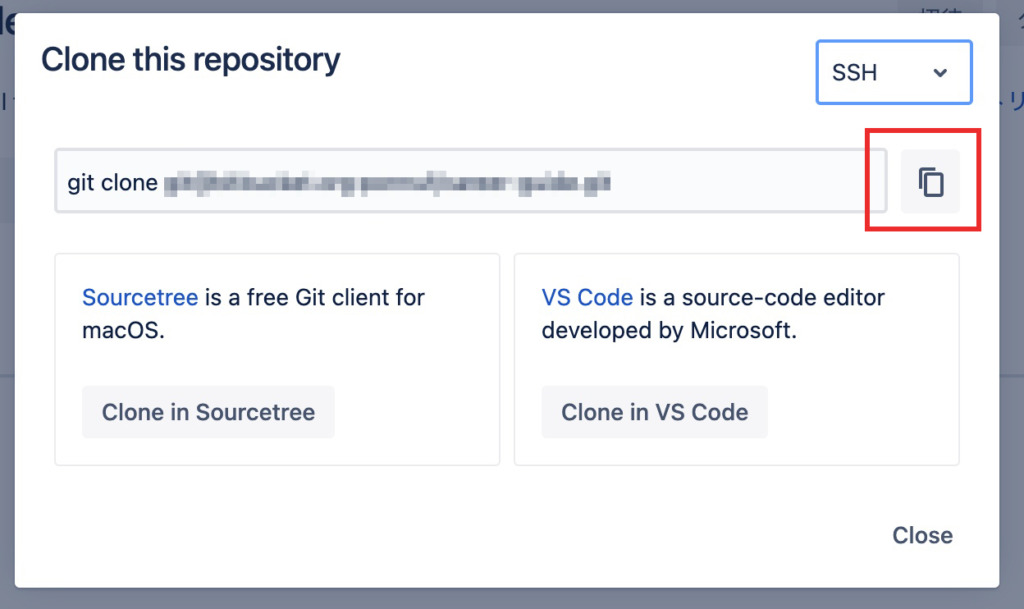
Task: Click the "Clone this repository" heading
Action: tap(191, 59)
